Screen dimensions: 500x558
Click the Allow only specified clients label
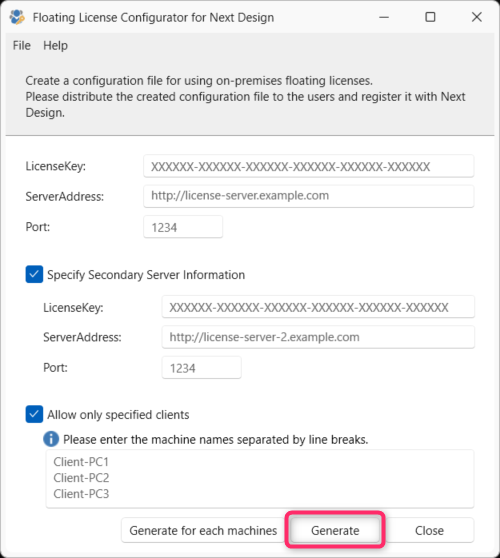pyautogui.click(x=118, y=415)
